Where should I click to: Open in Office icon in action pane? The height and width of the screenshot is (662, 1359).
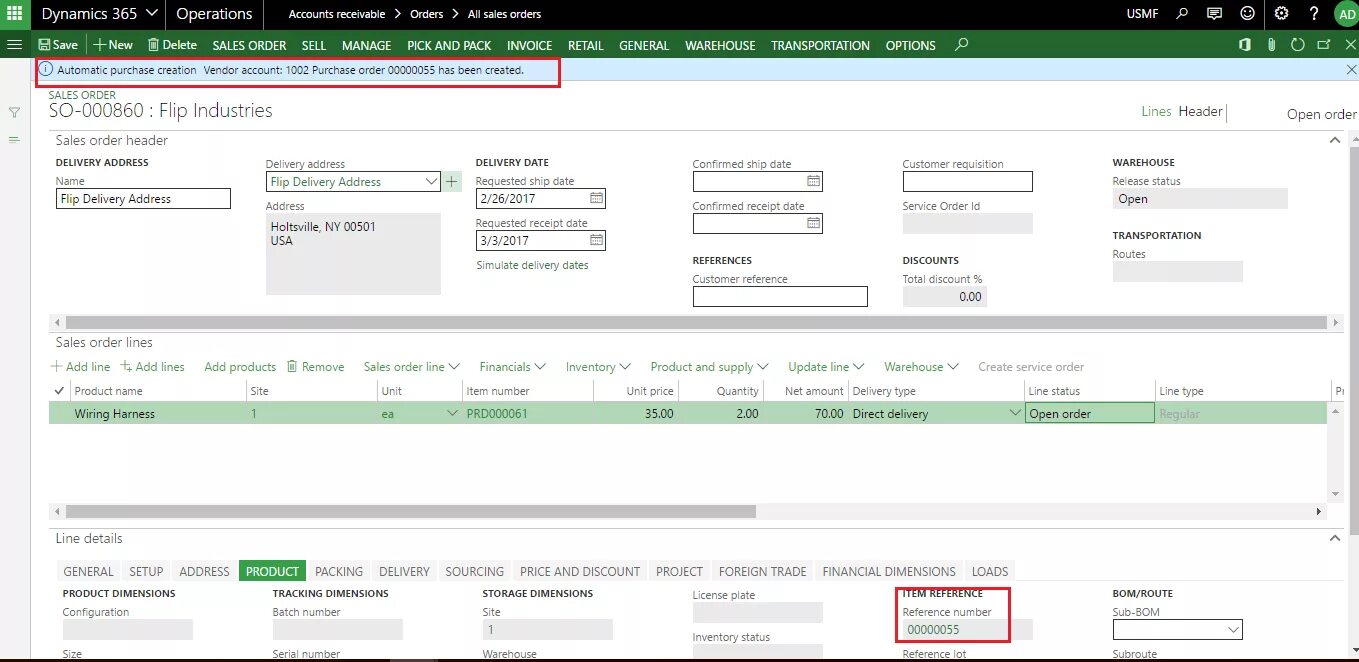[1245, 45]
